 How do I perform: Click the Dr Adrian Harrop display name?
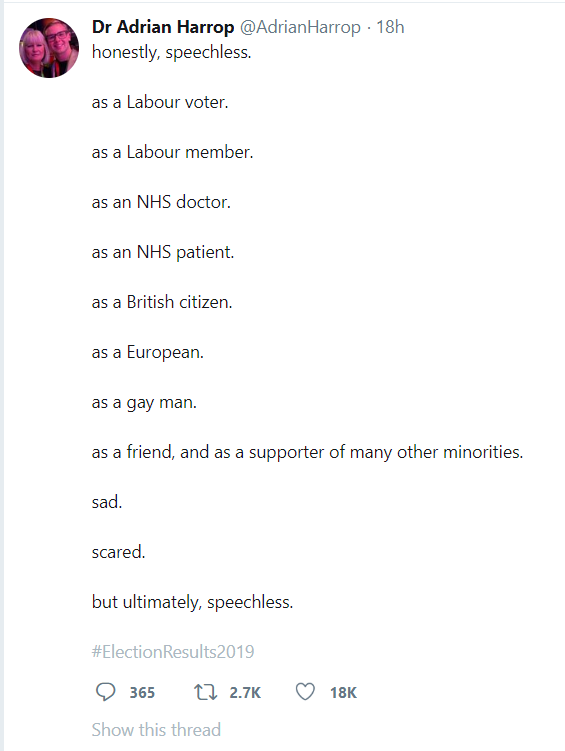pyautogui.click(x=163, y=27)
